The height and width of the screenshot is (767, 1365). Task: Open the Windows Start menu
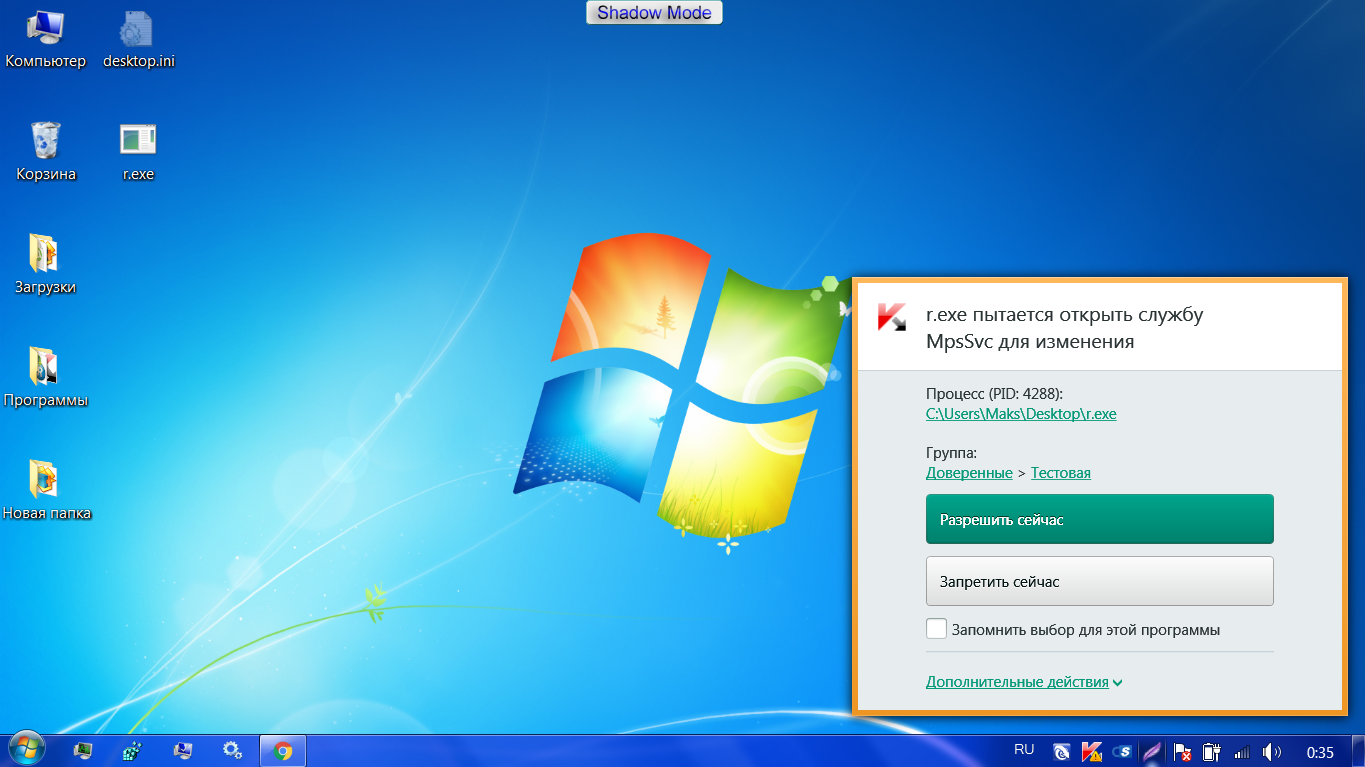tap(26, 749)
